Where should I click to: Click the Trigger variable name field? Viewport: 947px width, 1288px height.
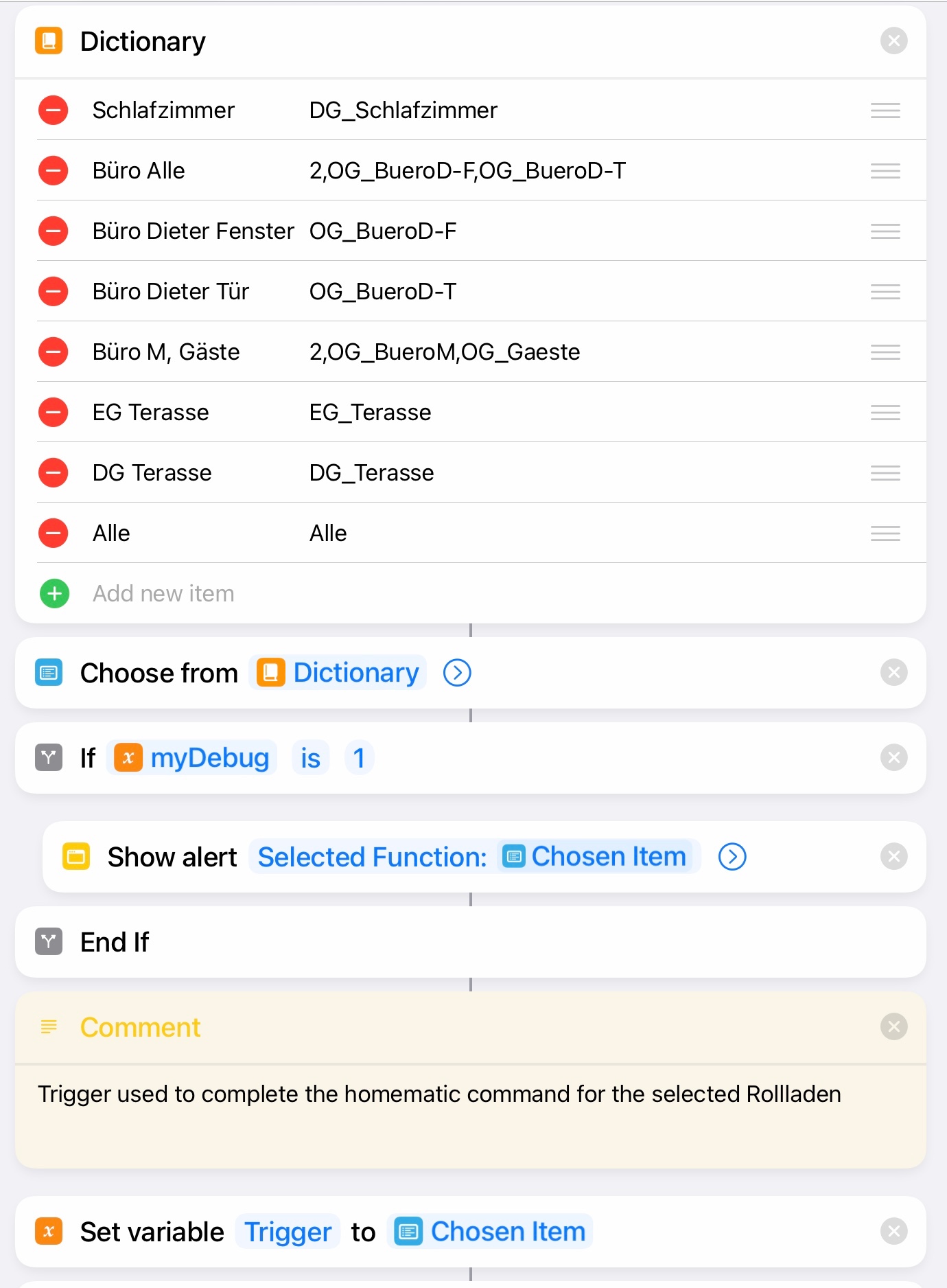(x=288, y=1232)
